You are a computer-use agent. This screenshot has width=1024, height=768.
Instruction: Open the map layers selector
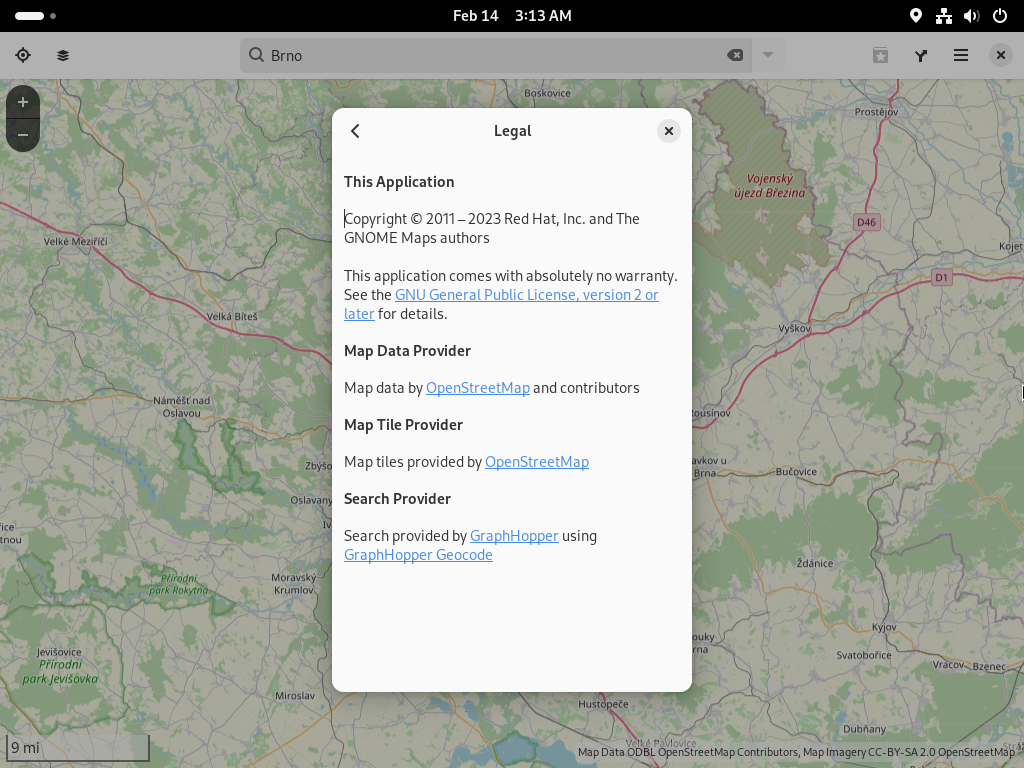pyautogui.click(x=63, y=56)
